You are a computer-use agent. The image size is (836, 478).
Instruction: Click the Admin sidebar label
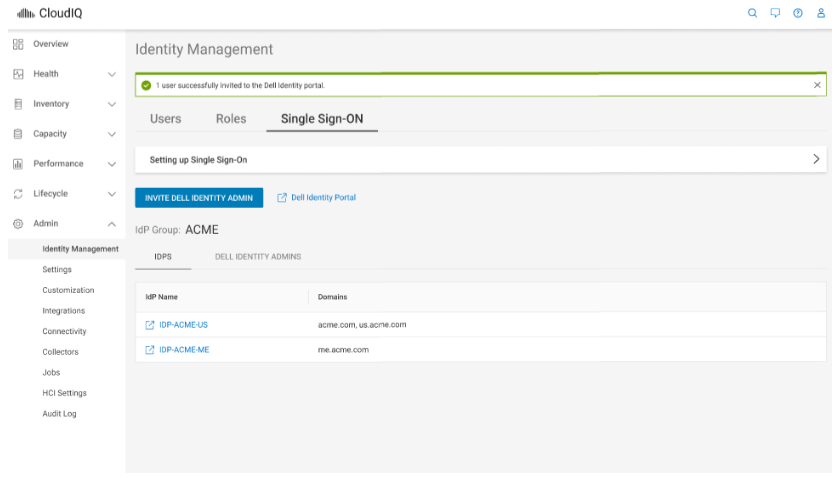(x=46, y=224)
